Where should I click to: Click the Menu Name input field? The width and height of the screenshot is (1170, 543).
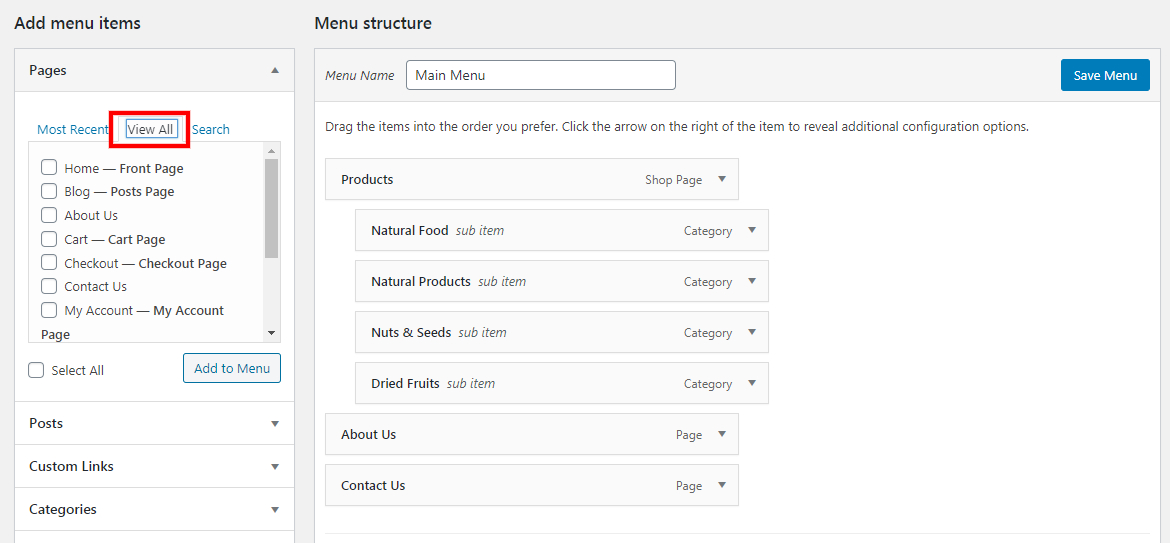pyautogui.click(x=540, y=75)
